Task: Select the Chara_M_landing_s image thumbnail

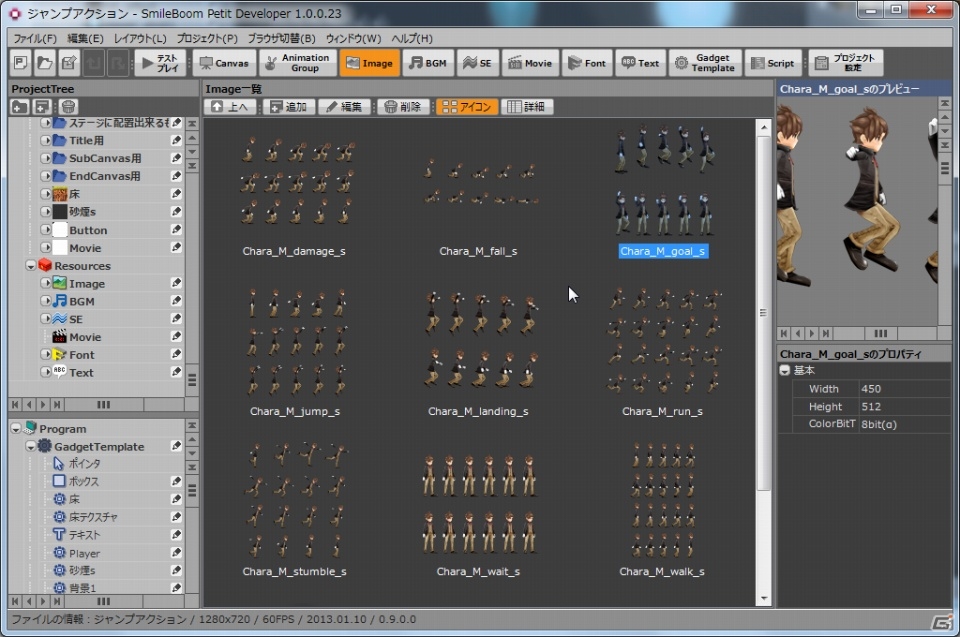Action: point(480,341)
